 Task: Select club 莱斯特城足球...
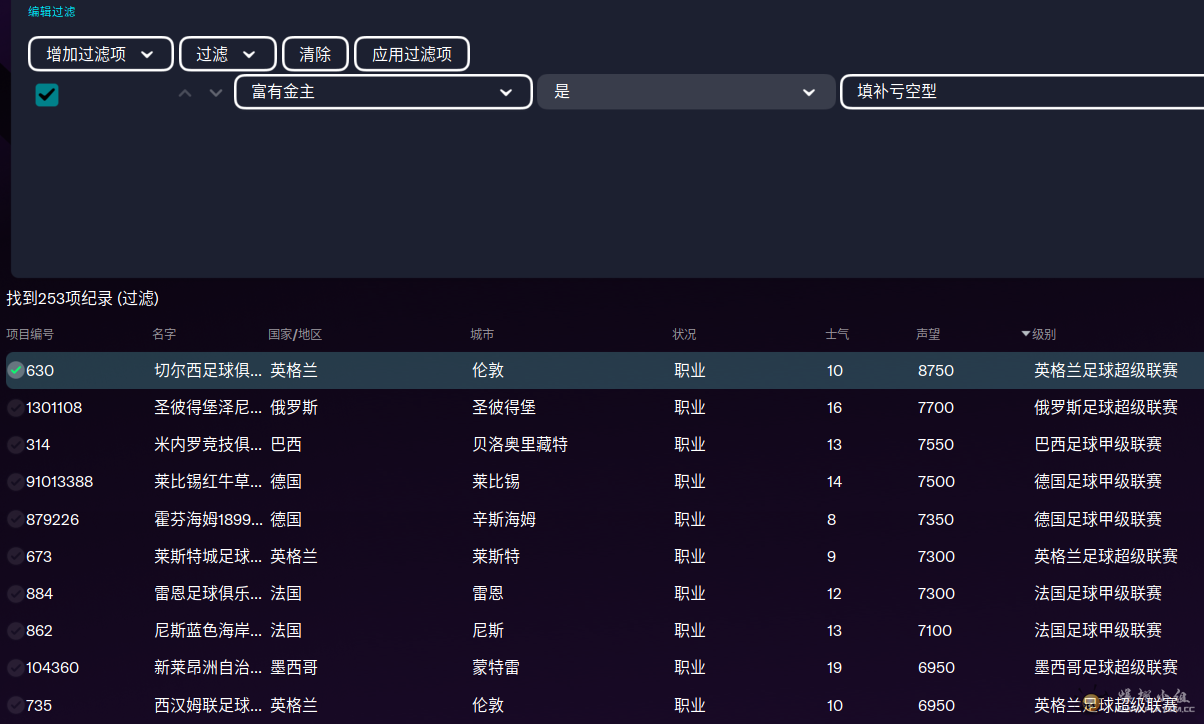click(208, 557)
